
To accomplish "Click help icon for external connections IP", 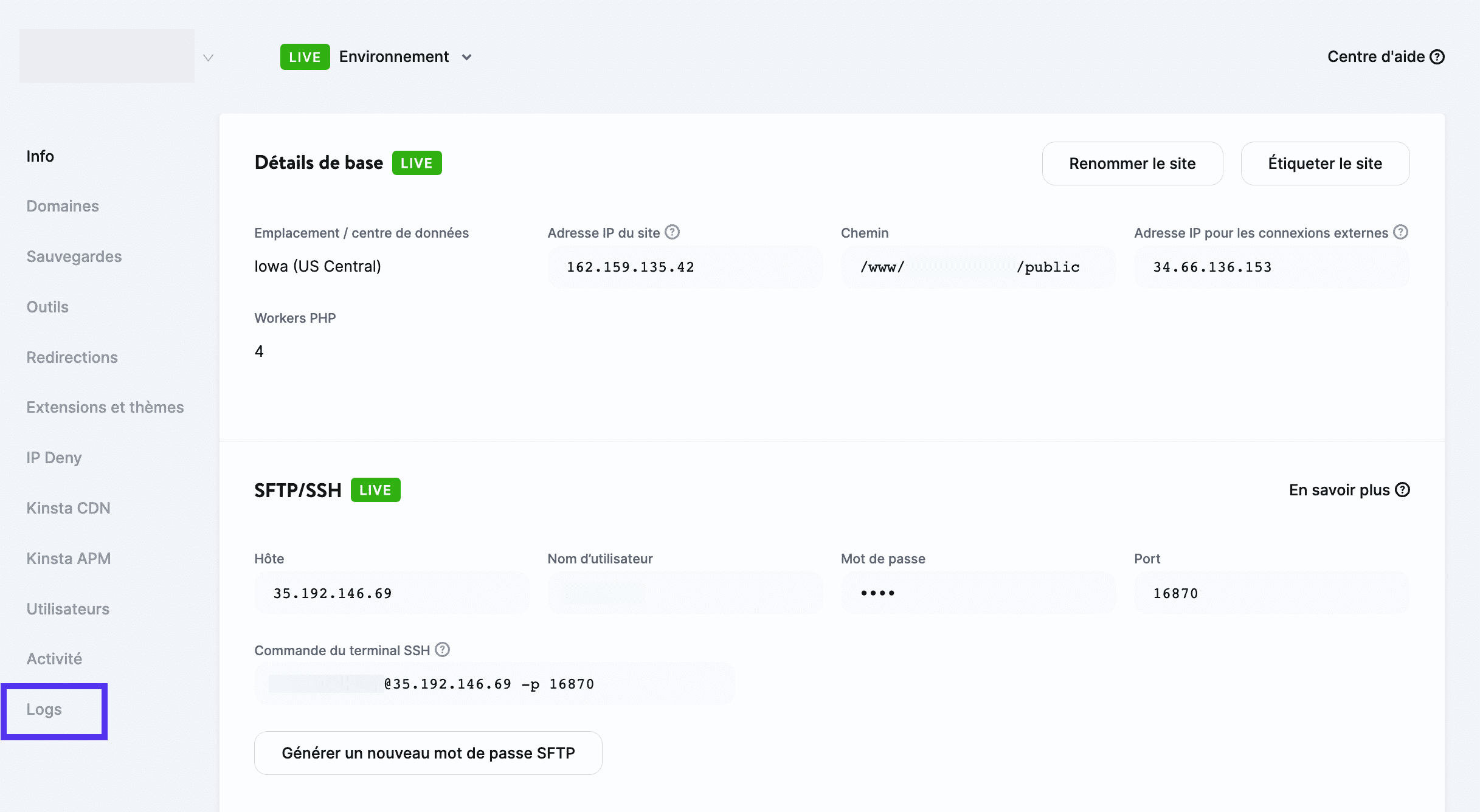I will pos(1400,232).
